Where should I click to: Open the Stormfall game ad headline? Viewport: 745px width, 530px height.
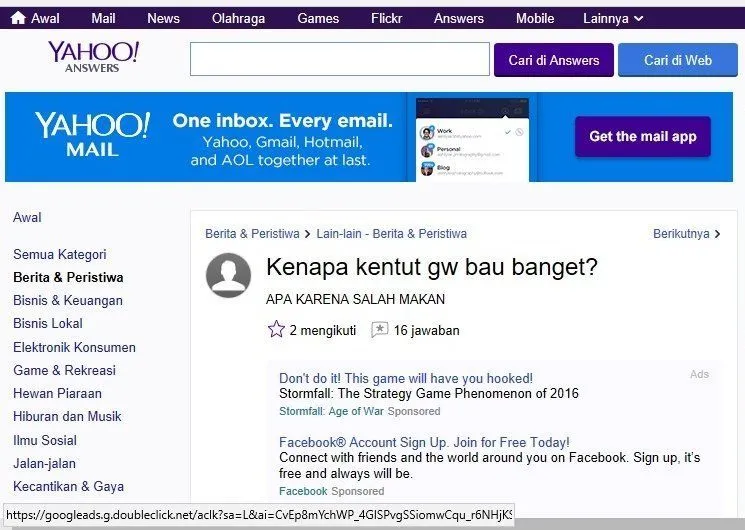point(406,378)
